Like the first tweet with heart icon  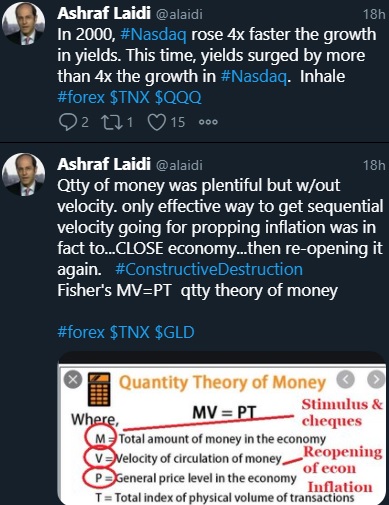coord(157,122)
